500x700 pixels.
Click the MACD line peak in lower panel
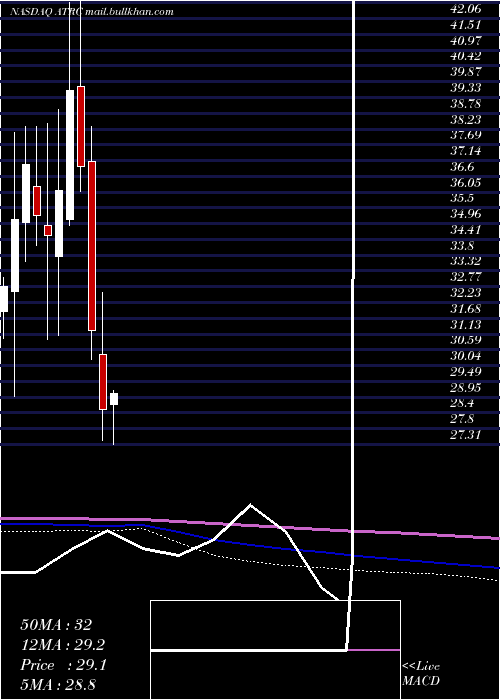[250, 504]
